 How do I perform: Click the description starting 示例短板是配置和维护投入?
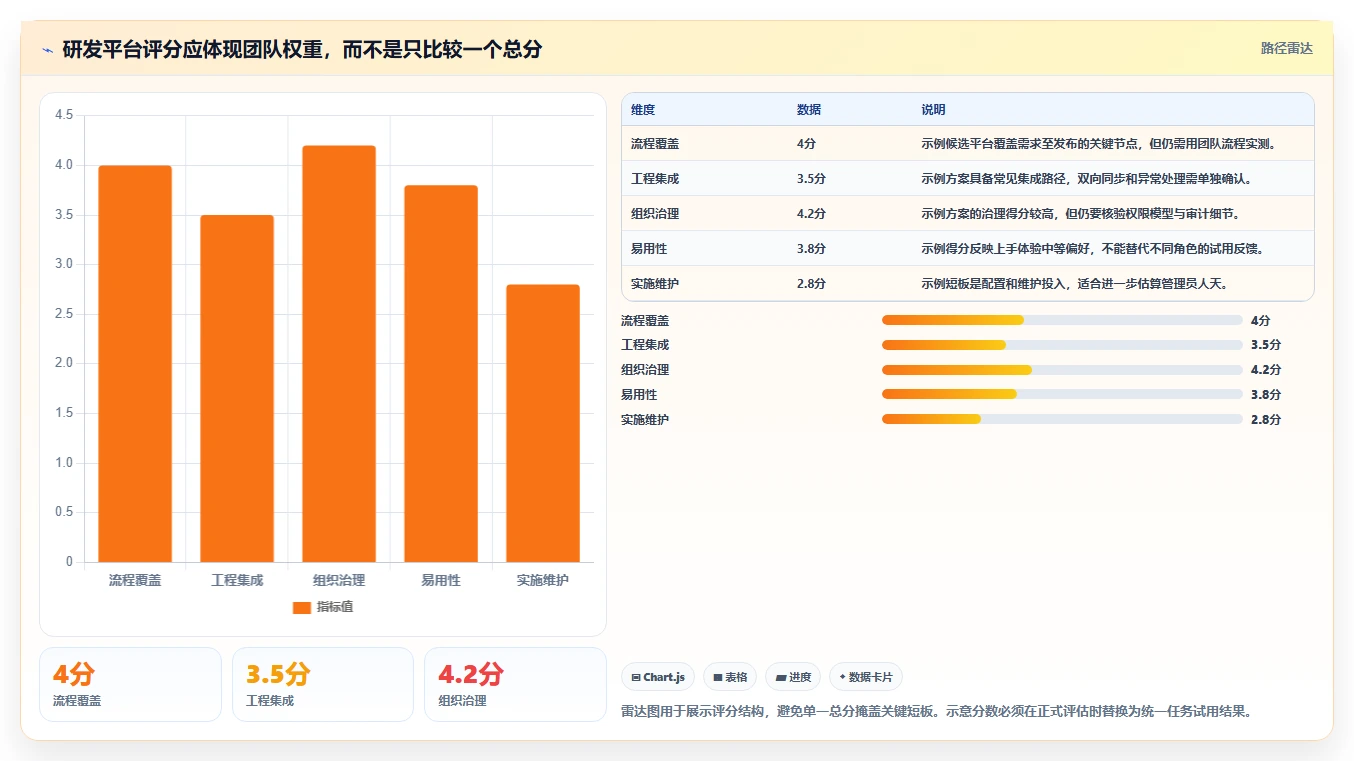pyautogui.click(x=1074, y=284)
